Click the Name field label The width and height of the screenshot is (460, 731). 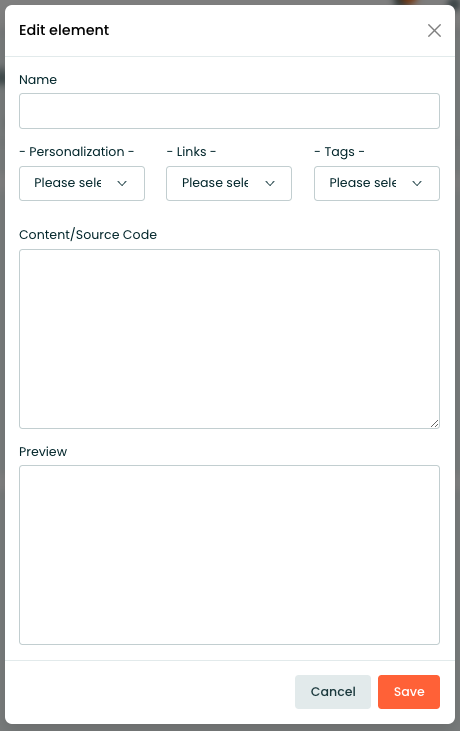(38, 80)
